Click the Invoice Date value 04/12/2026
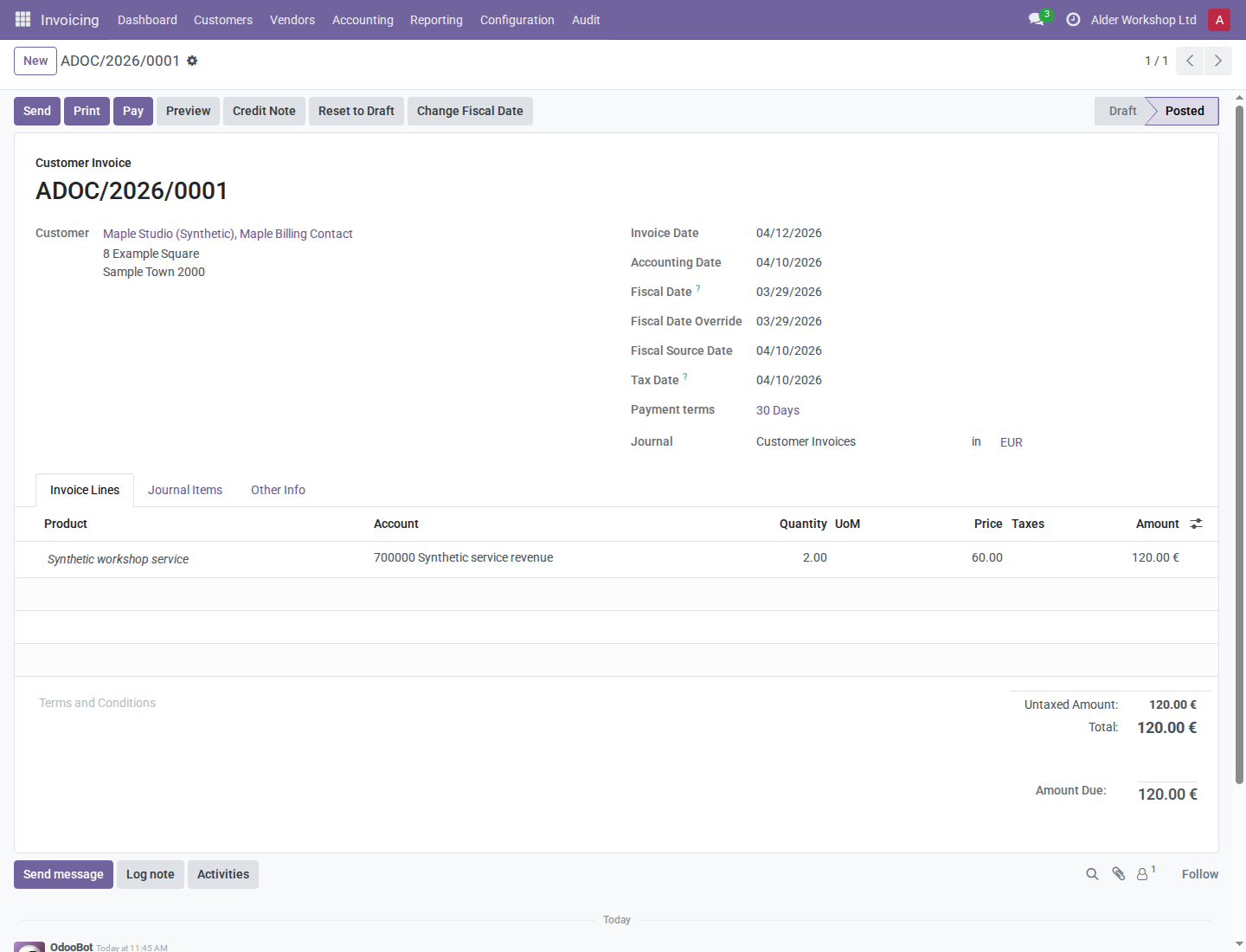This screenshot has height=952, width=1246. pos(789,233)
